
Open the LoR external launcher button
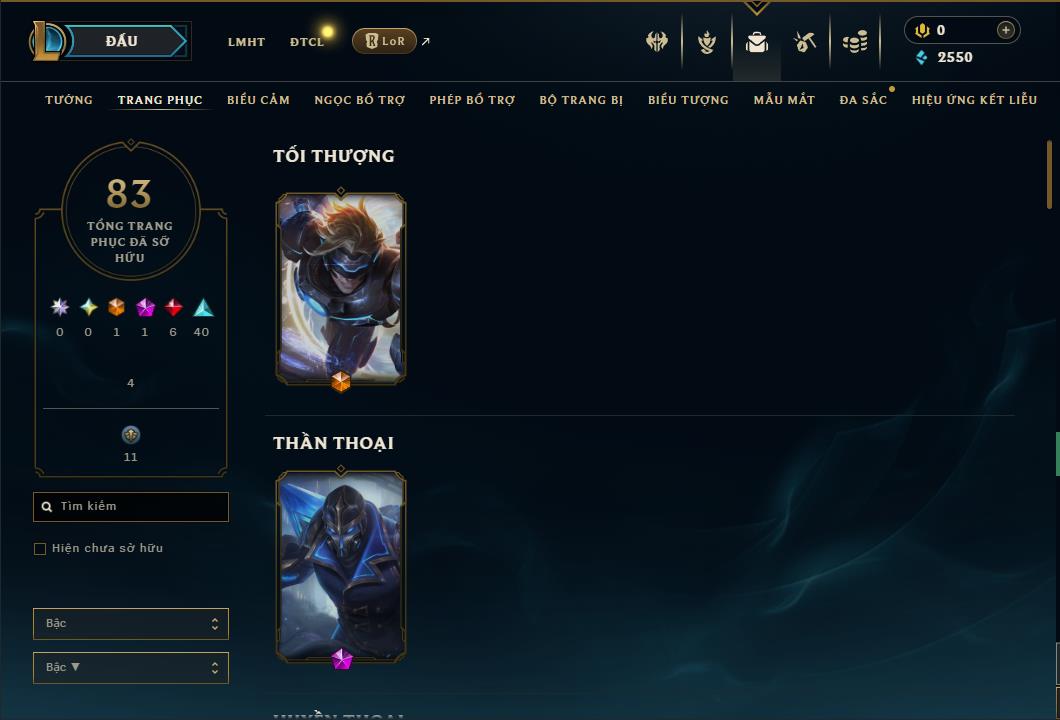click(384, 41)
